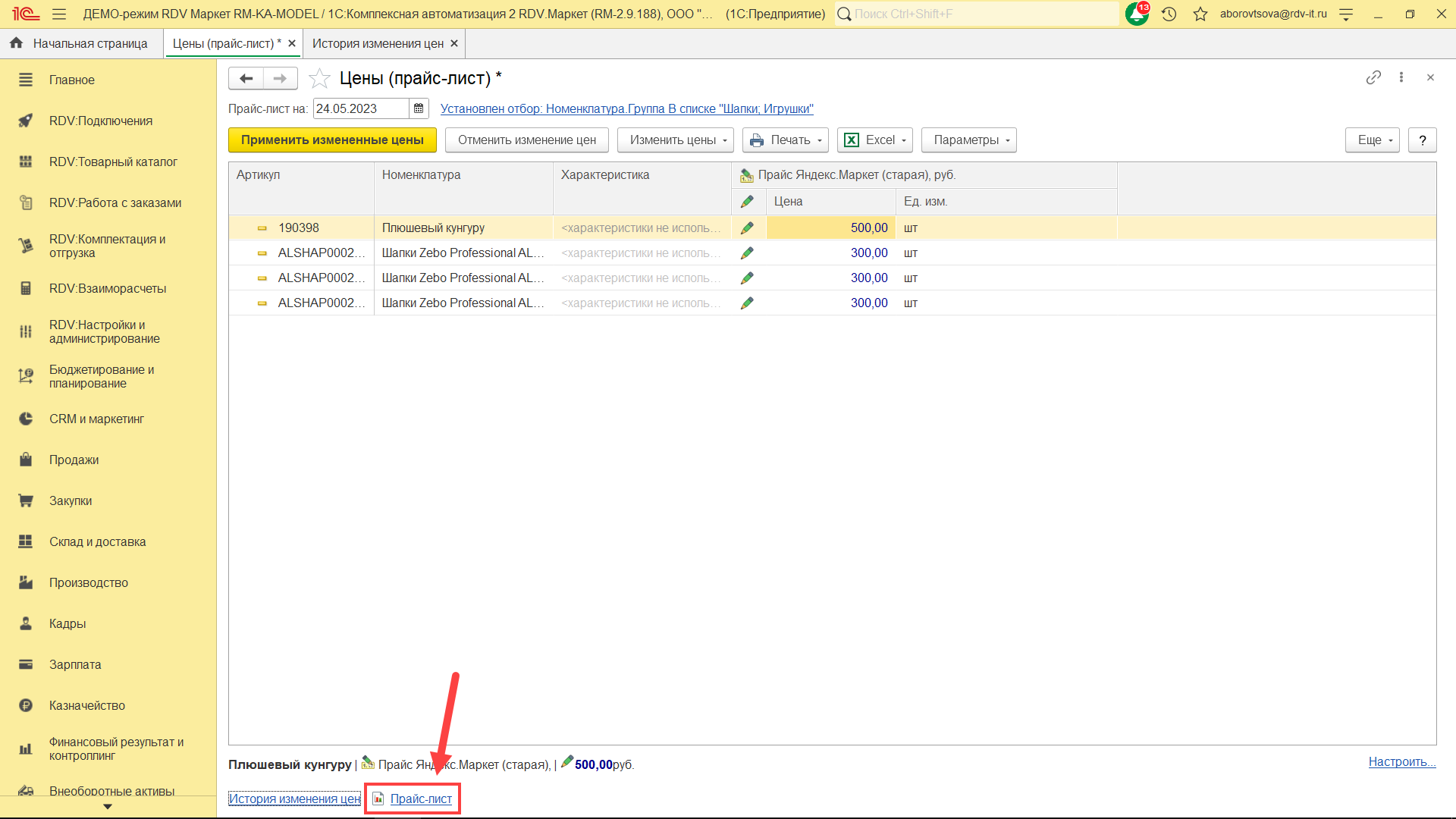Open the calendar date picker icon
The image size is (1456, 819).
click(x=419, y=108)
